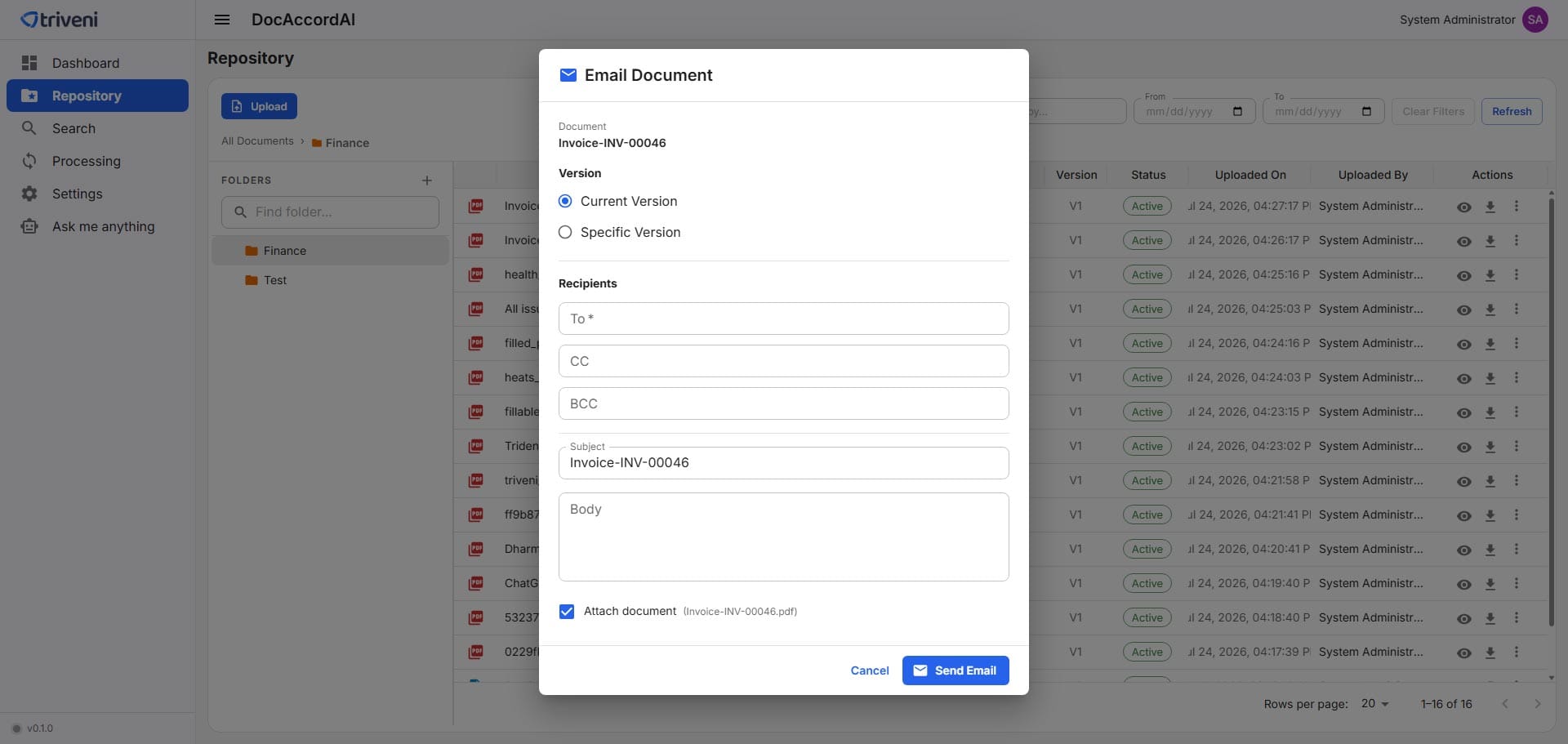Open the hamburger navigation menu icon
1568x744 pixels.
pos(221,20)
